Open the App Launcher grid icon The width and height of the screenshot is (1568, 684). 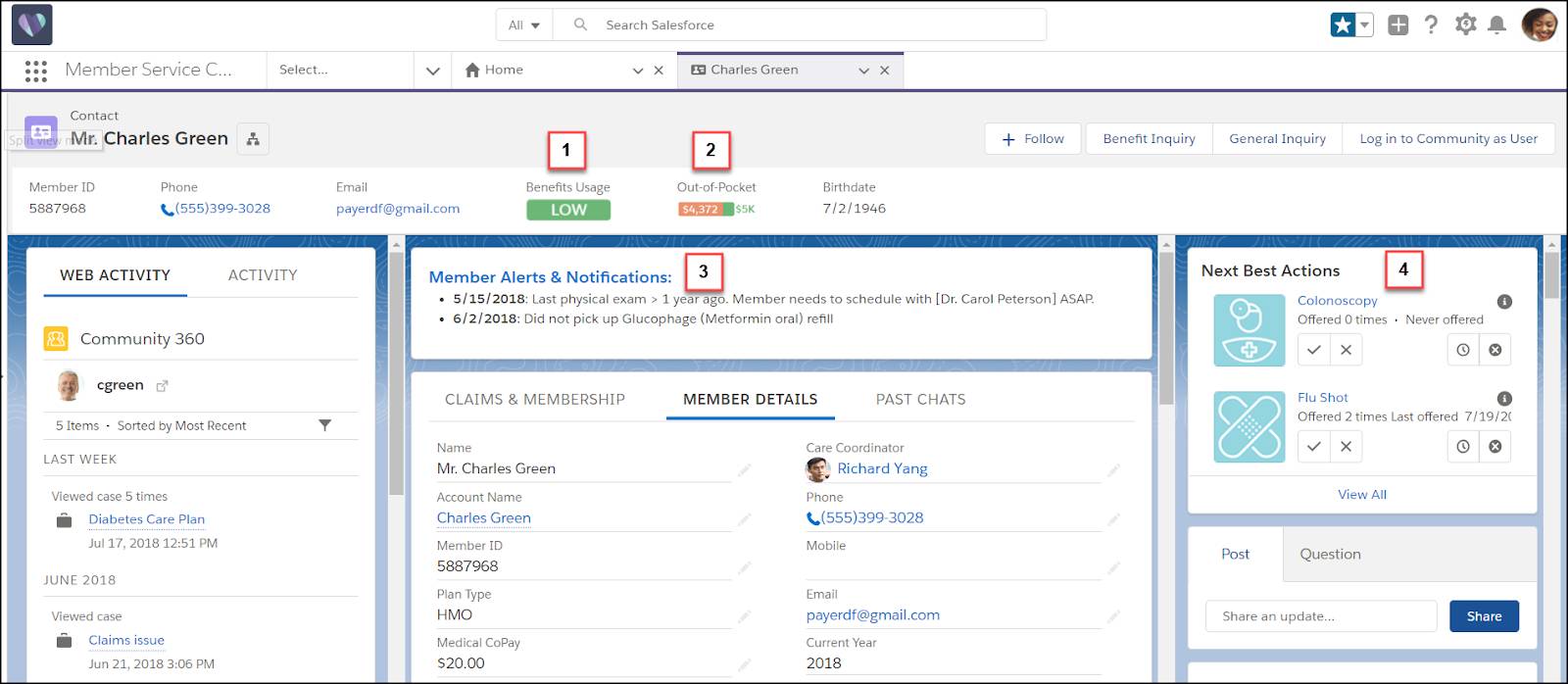pyautogui.click(x=36, y=71)
